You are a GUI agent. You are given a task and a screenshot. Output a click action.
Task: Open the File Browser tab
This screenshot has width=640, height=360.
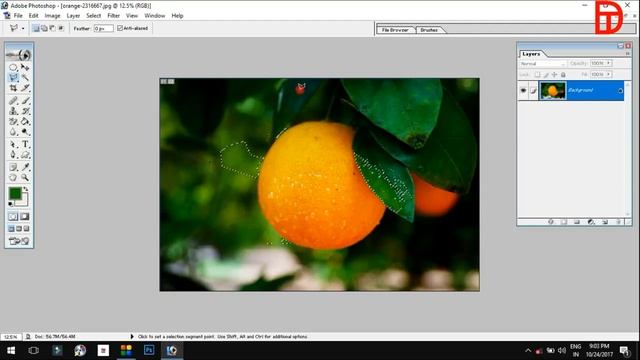click(x=395, y=30)
